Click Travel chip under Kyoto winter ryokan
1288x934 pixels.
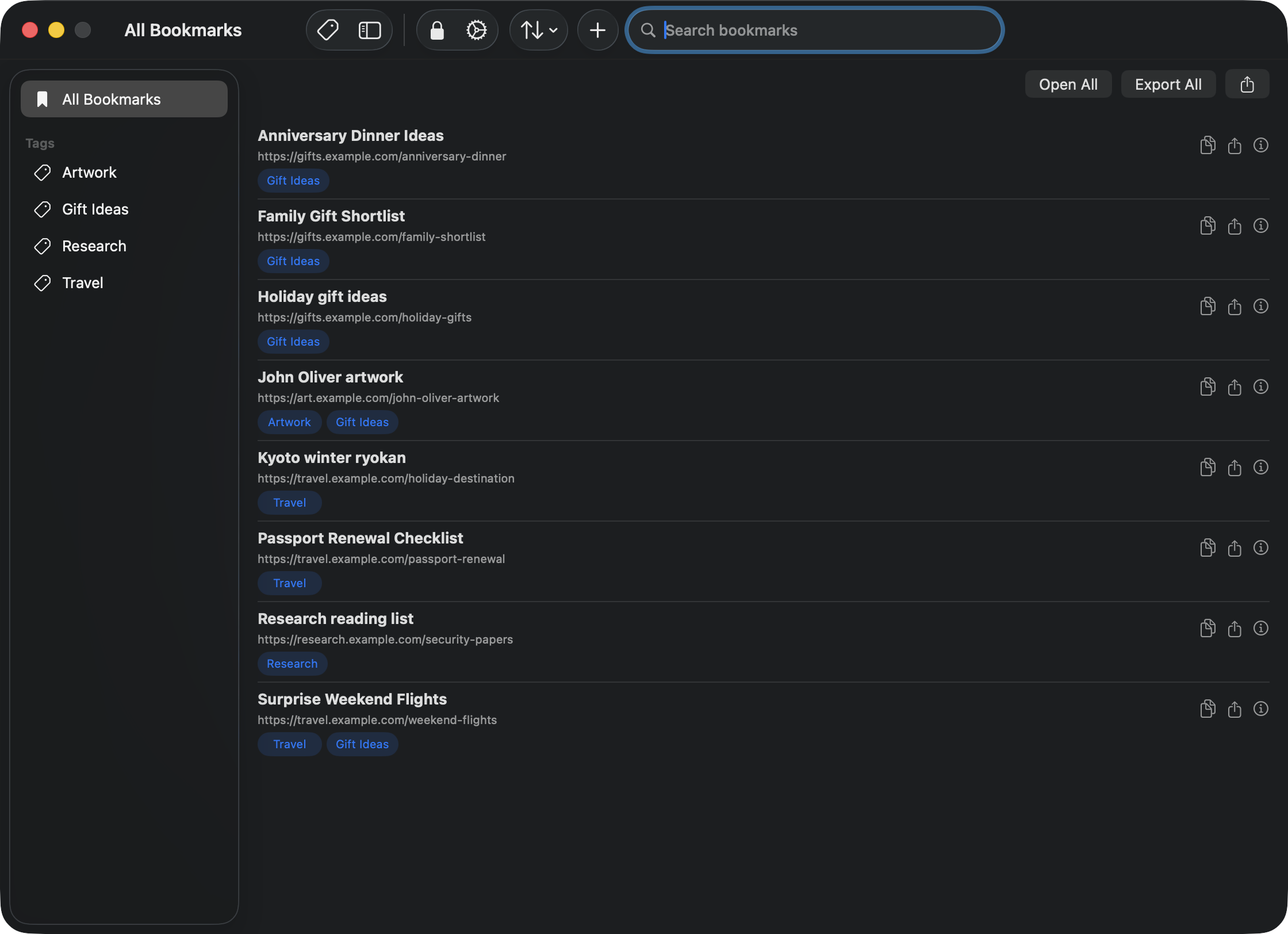click(289, 503)
